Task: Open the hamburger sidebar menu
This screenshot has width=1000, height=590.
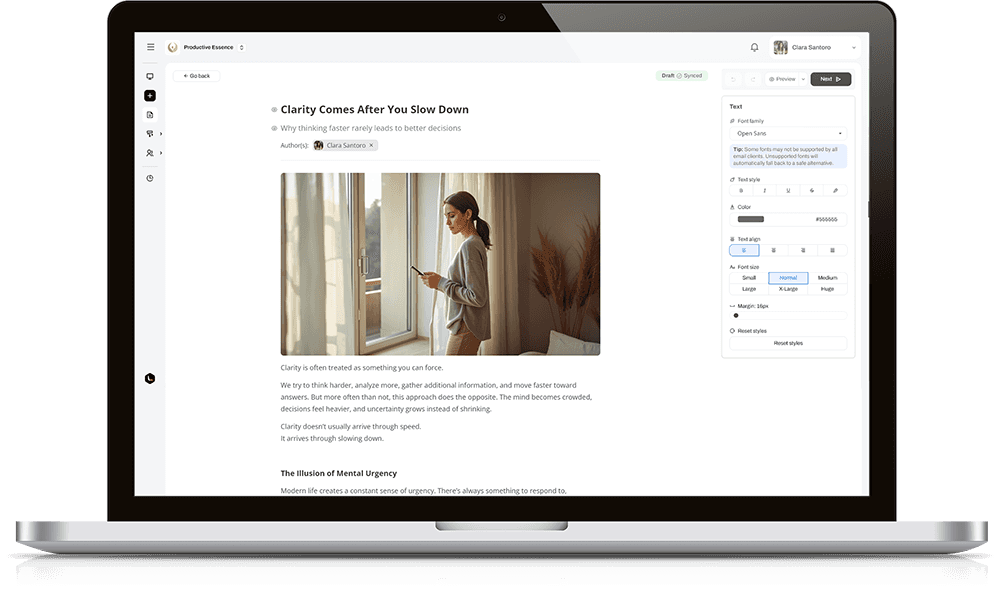Action: point(151,47)
